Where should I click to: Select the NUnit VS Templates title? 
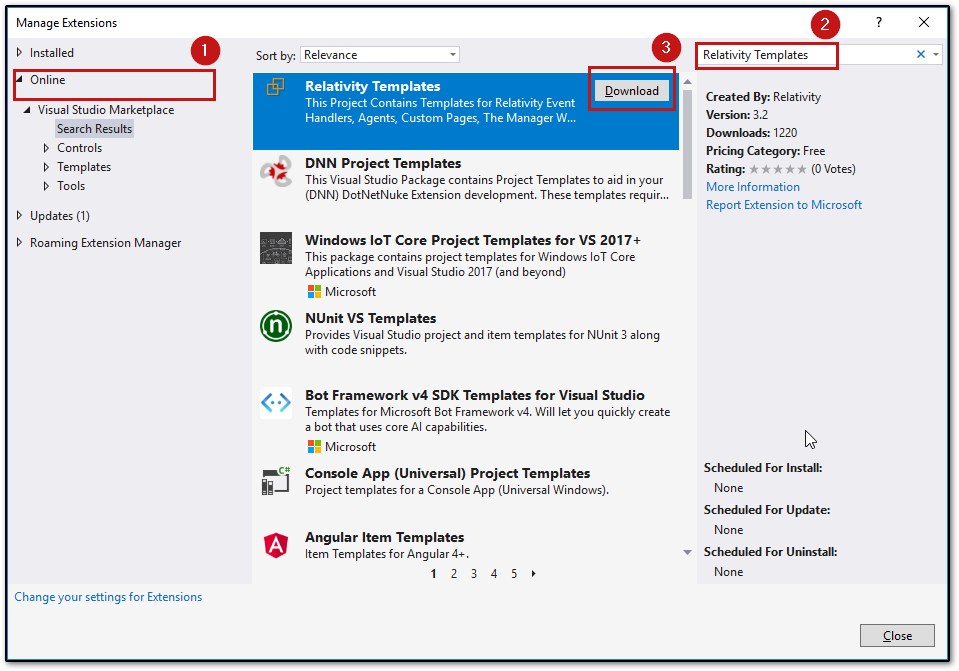click(371, 318)
